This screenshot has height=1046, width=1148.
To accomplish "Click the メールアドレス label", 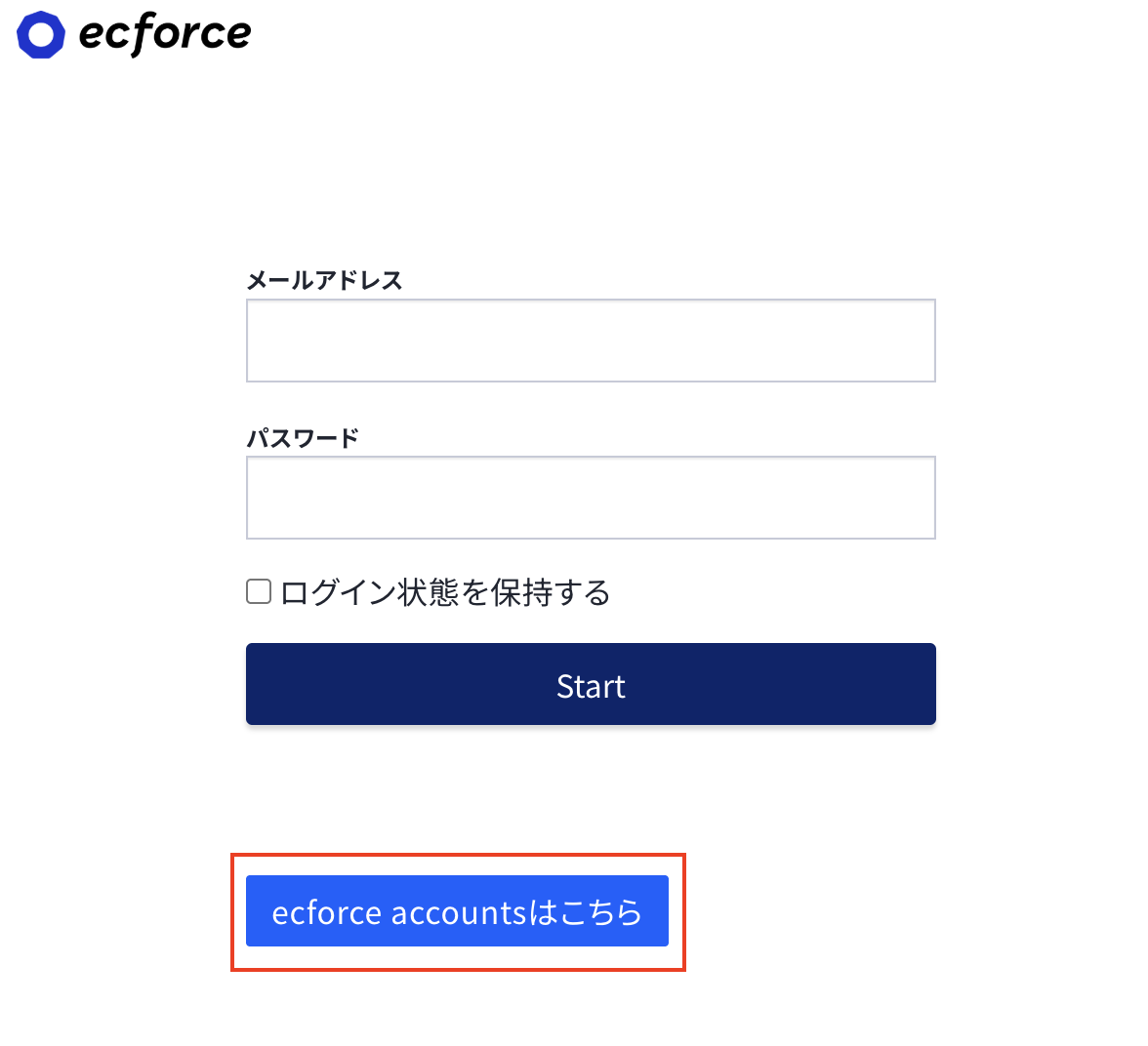I will [x=323, y=280].
